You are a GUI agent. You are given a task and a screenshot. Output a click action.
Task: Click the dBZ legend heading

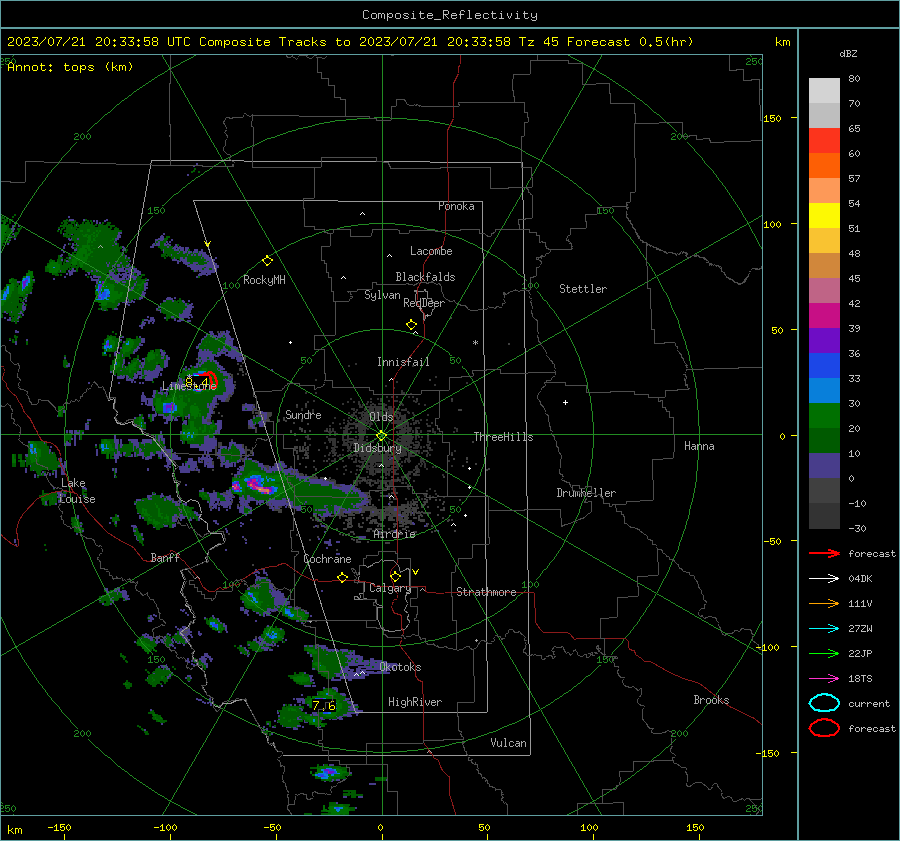848,53
